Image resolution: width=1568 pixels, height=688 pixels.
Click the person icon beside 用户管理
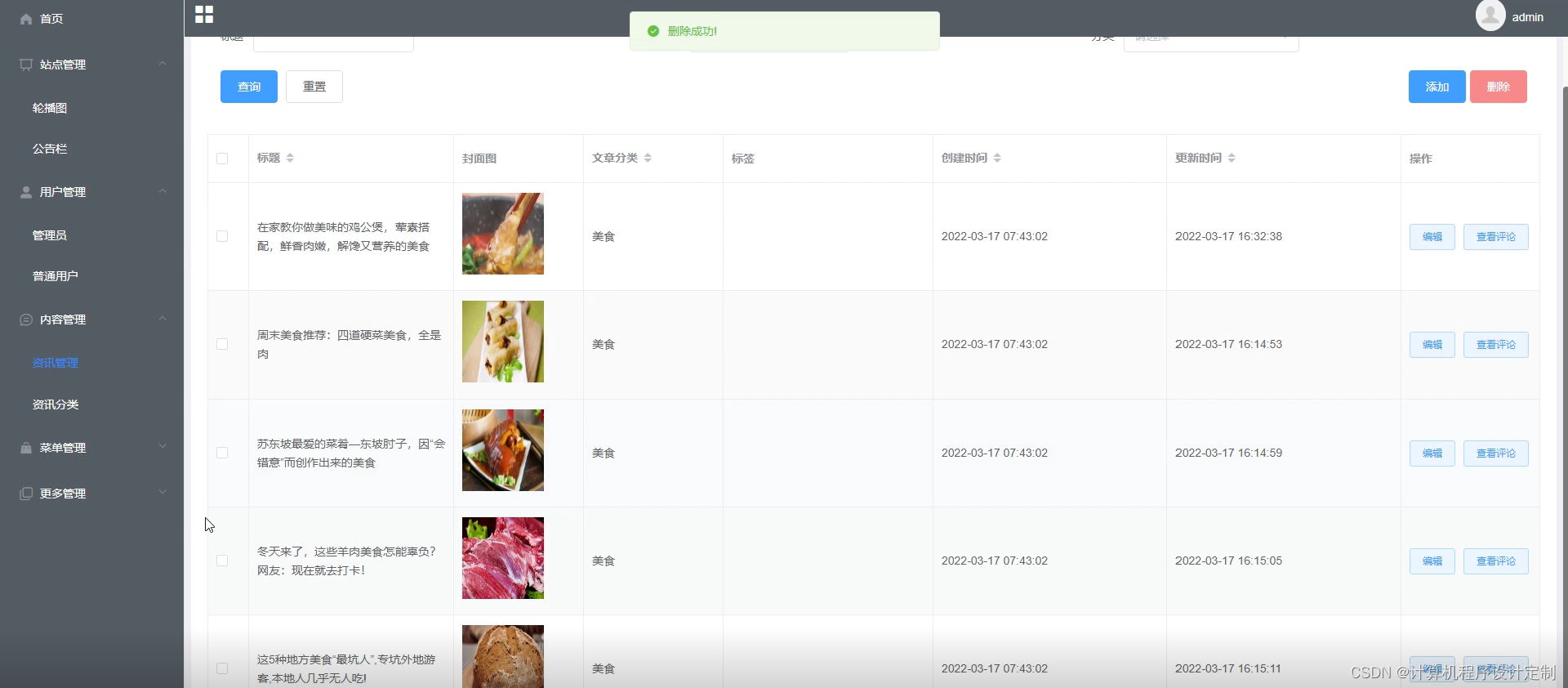[x=26, y=192]
